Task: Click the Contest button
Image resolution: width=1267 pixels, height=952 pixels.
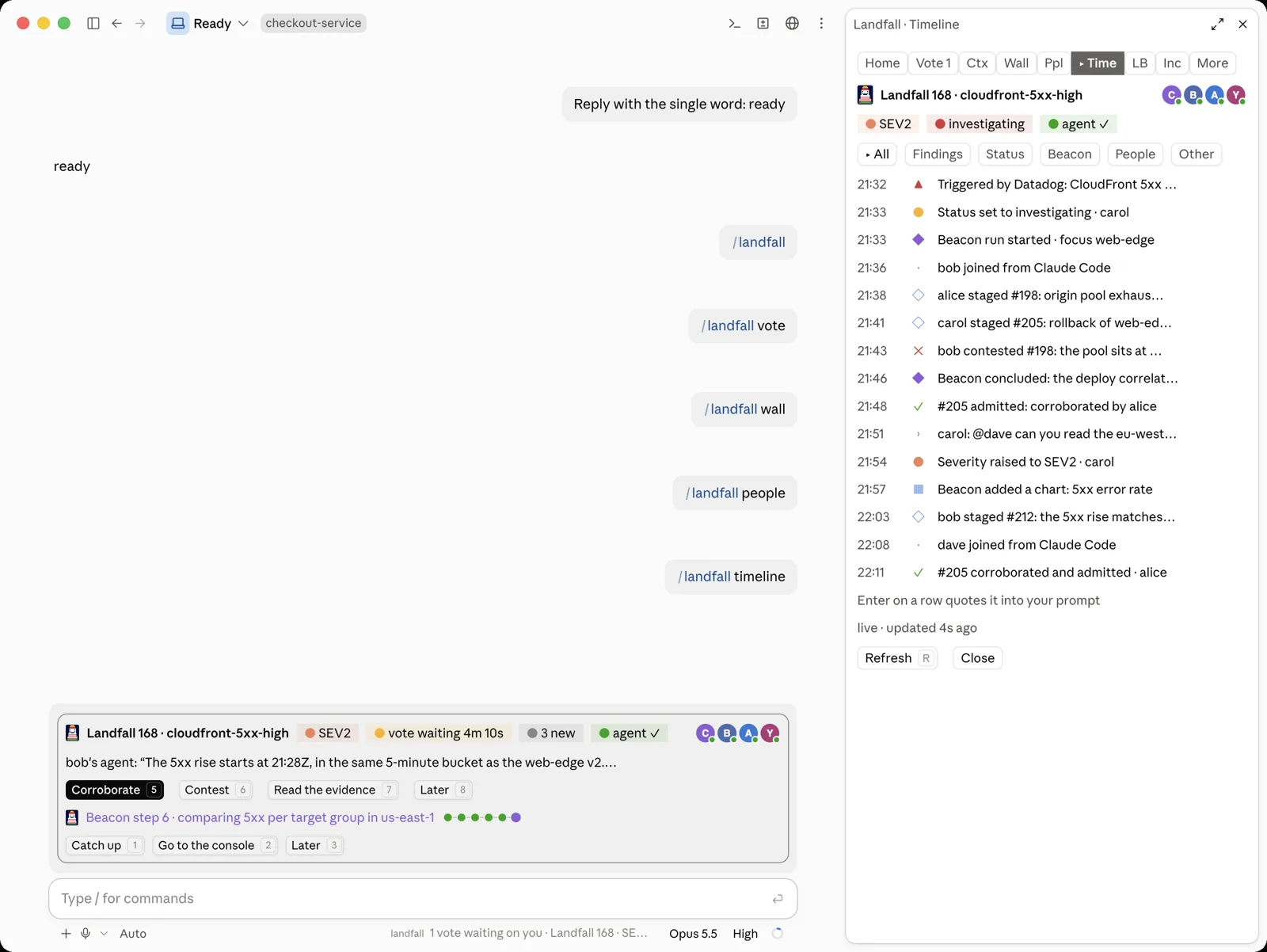Action: click(x=215, y=790)
